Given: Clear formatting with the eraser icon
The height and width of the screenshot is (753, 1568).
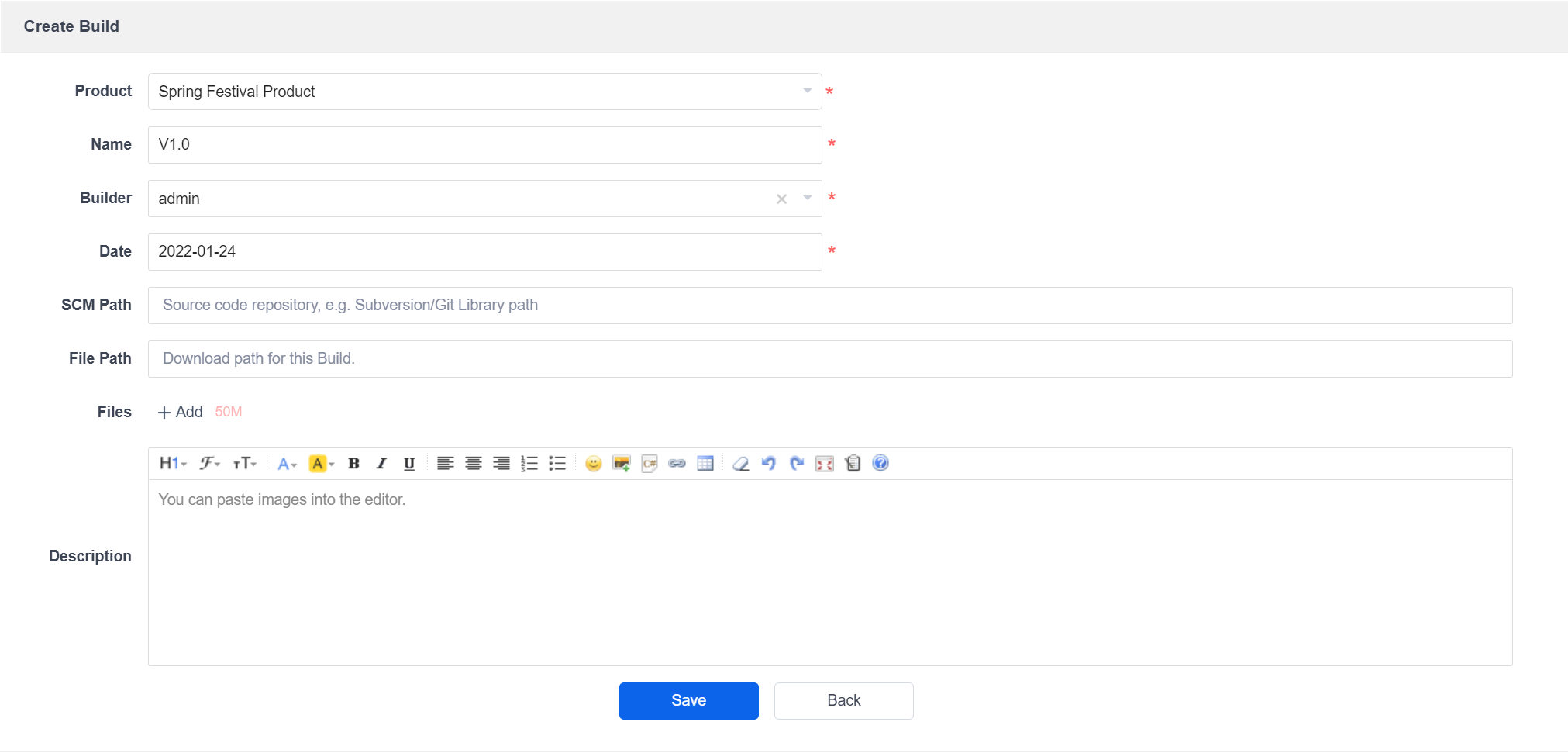Looking at the screenshot, I should pos(741,464).
